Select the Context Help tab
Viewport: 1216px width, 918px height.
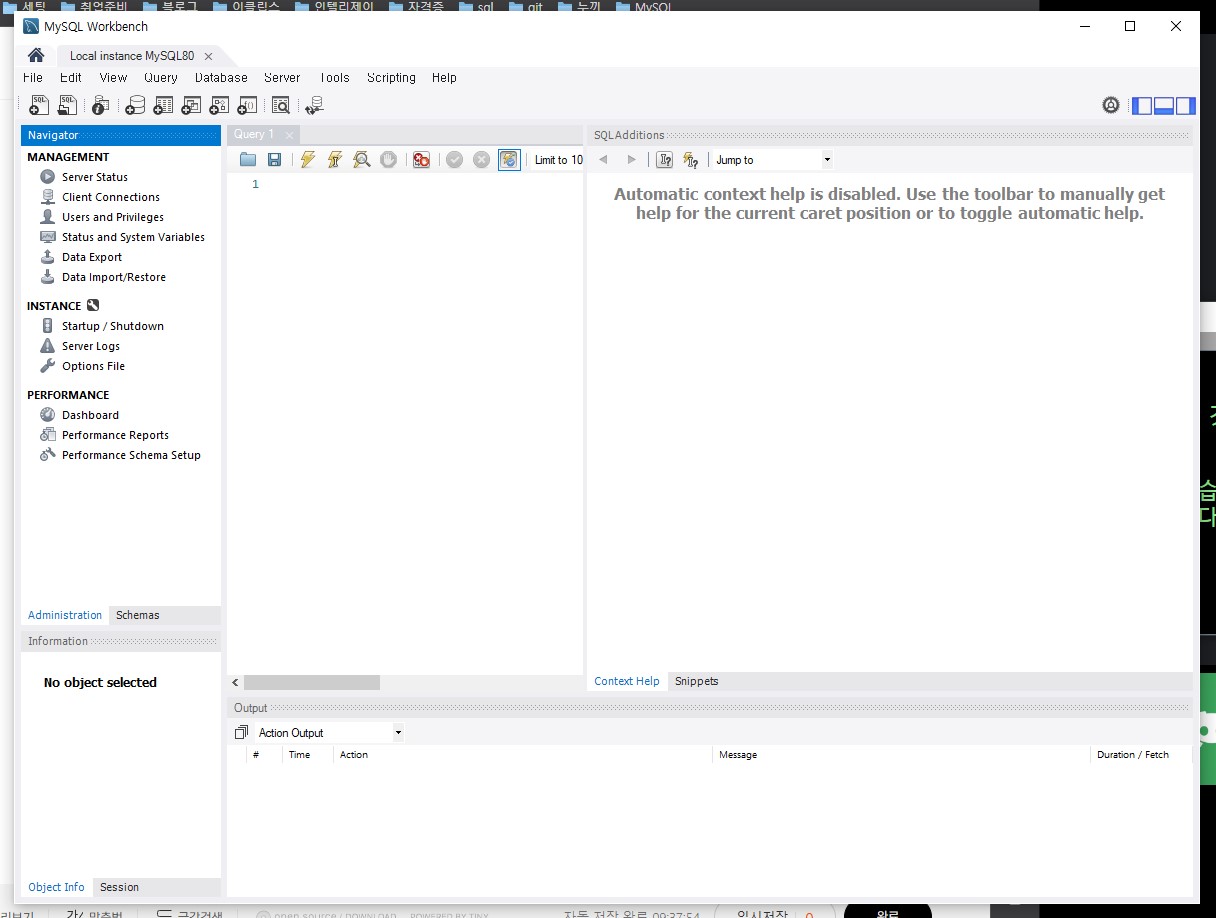tap(627, 681)
